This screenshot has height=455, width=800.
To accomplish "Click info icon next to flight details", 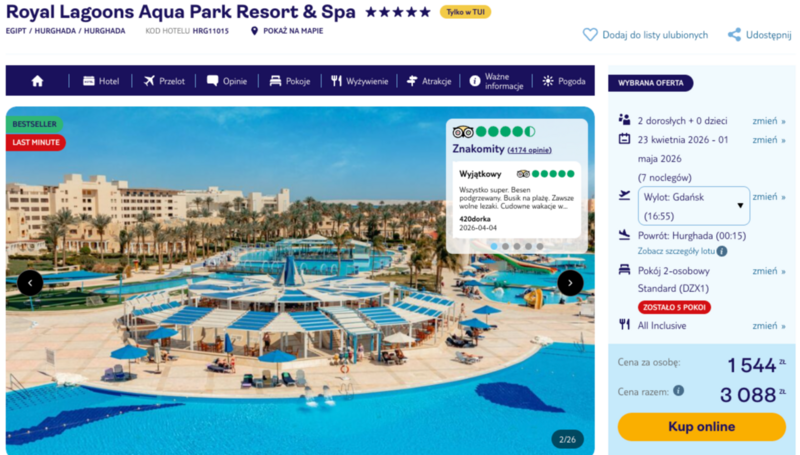I will [x=721, y=251].
